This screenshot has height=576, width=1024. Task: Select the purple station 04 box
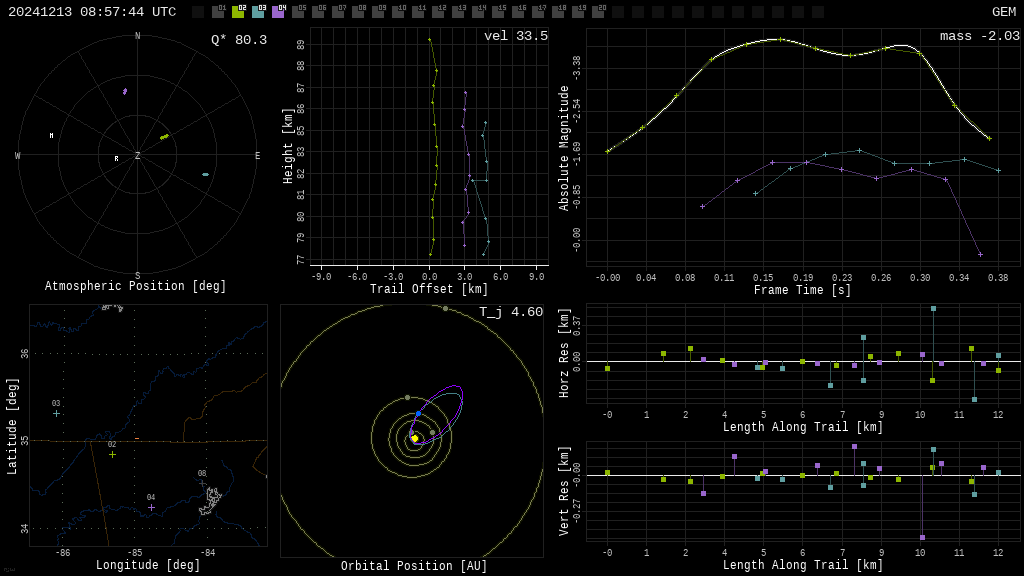(x=278, y=12)
